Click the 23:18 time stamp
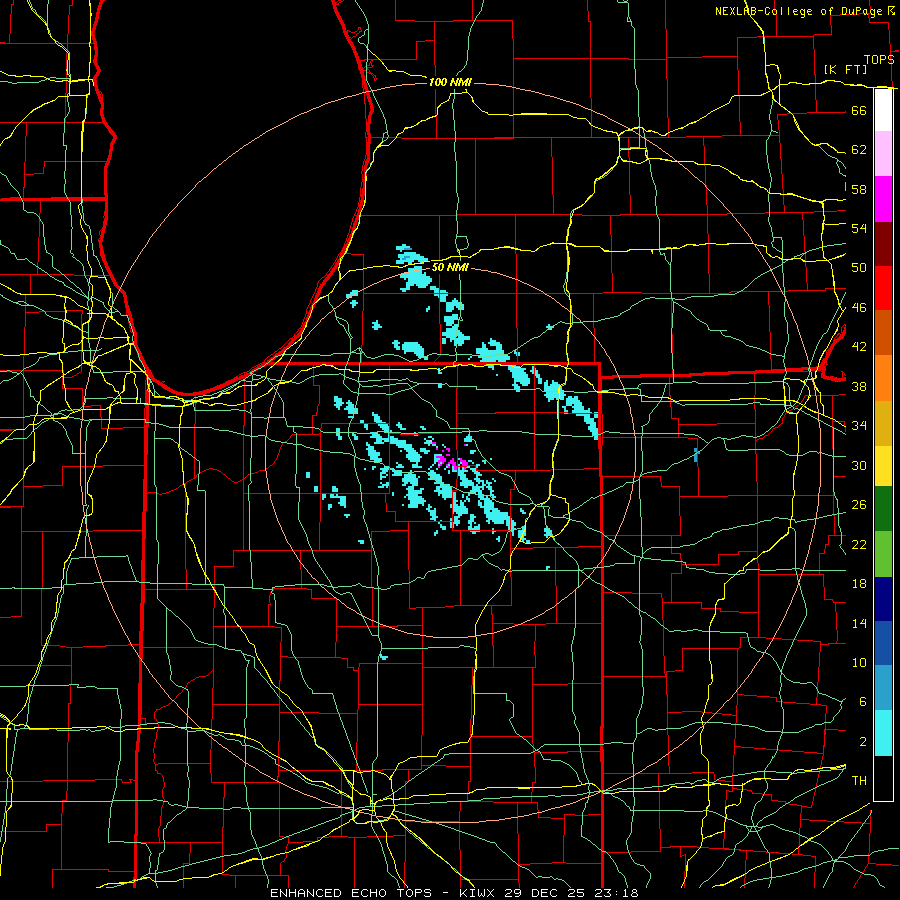 pyautogui.click(x=617, y=893)
